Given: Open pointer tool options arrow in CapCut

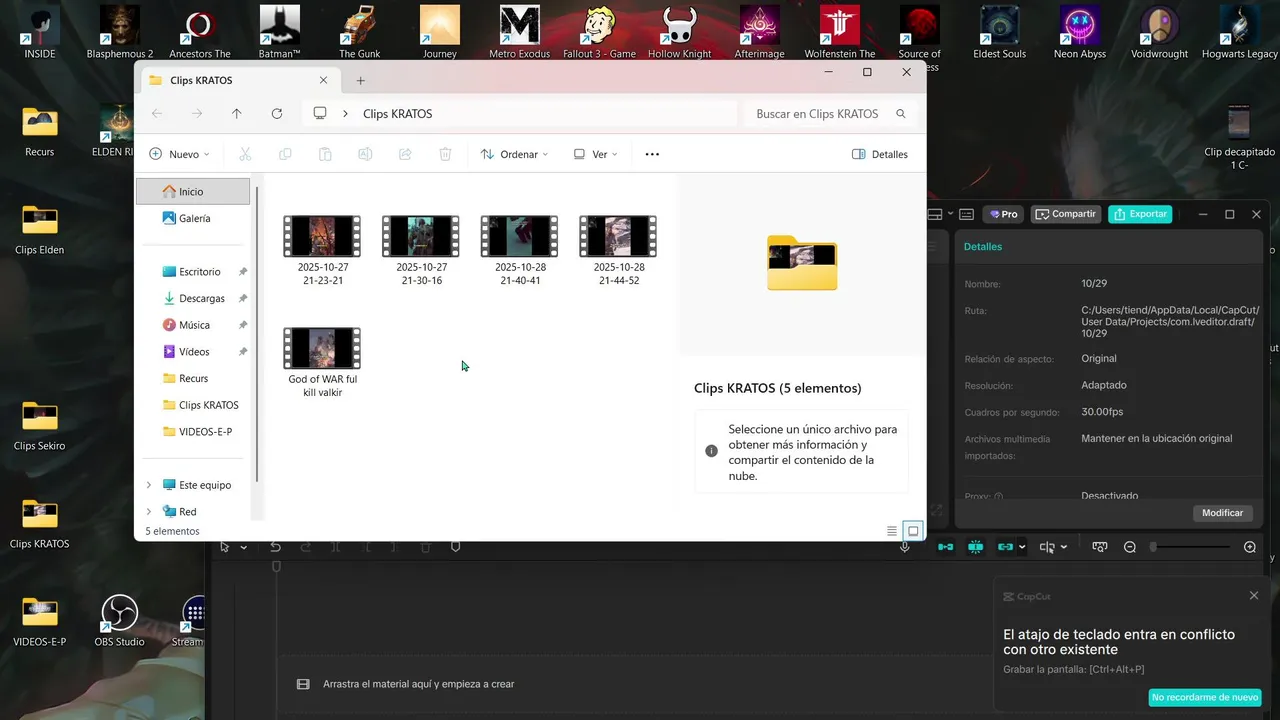Looking at the screenshot, I should click(x=243, y=547).
